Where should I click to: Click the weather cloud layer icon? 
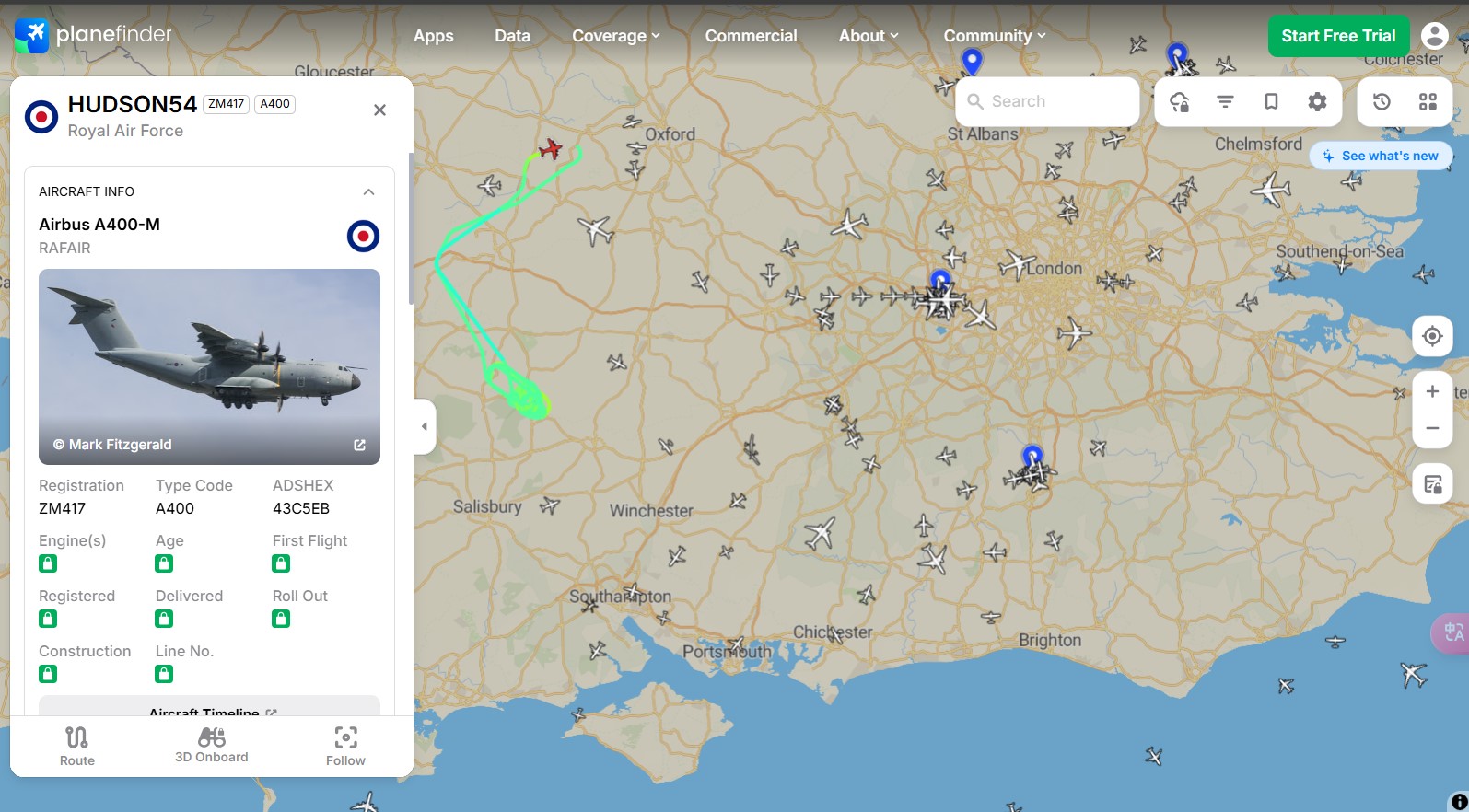coord(1179,101)
